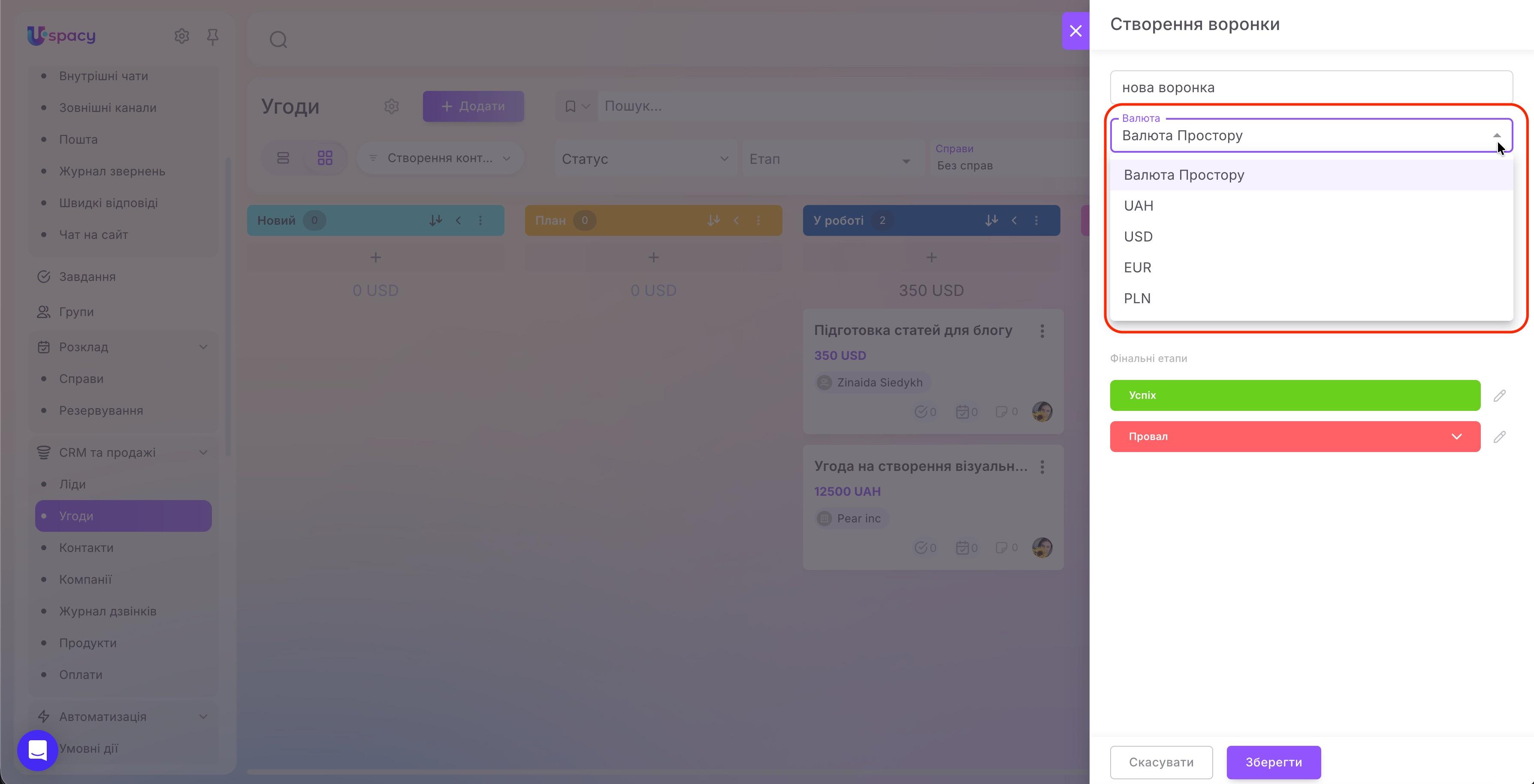
Task: Open the У роботі column options menu
Action: 1036,220
